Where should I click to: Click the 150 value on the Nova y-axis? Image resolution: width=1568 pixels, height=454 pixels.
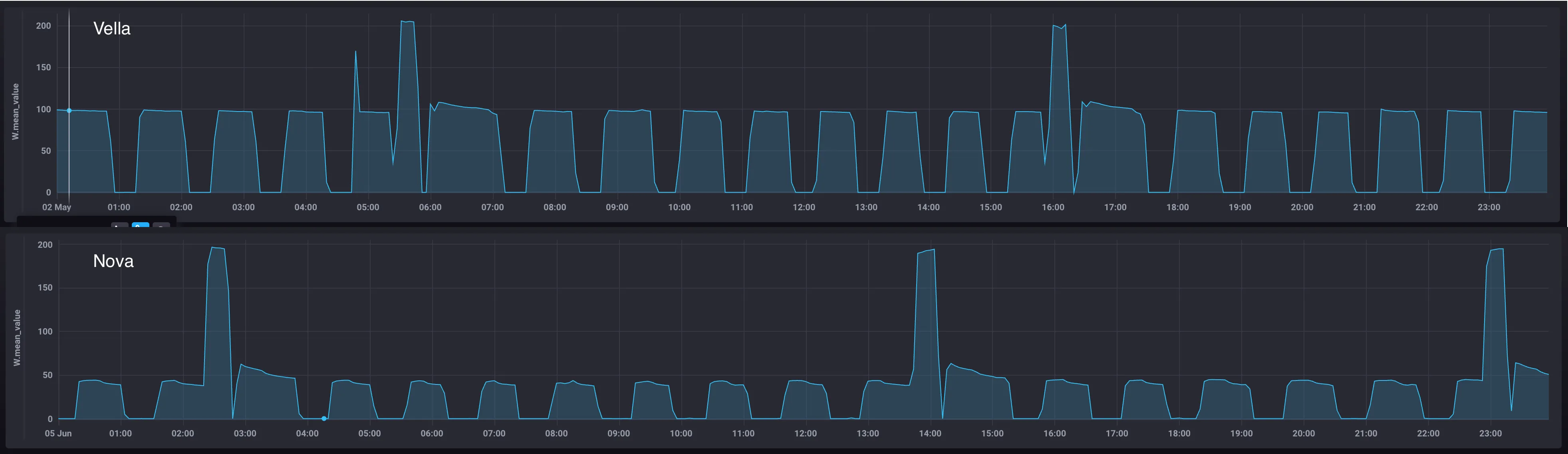point(45,288)
